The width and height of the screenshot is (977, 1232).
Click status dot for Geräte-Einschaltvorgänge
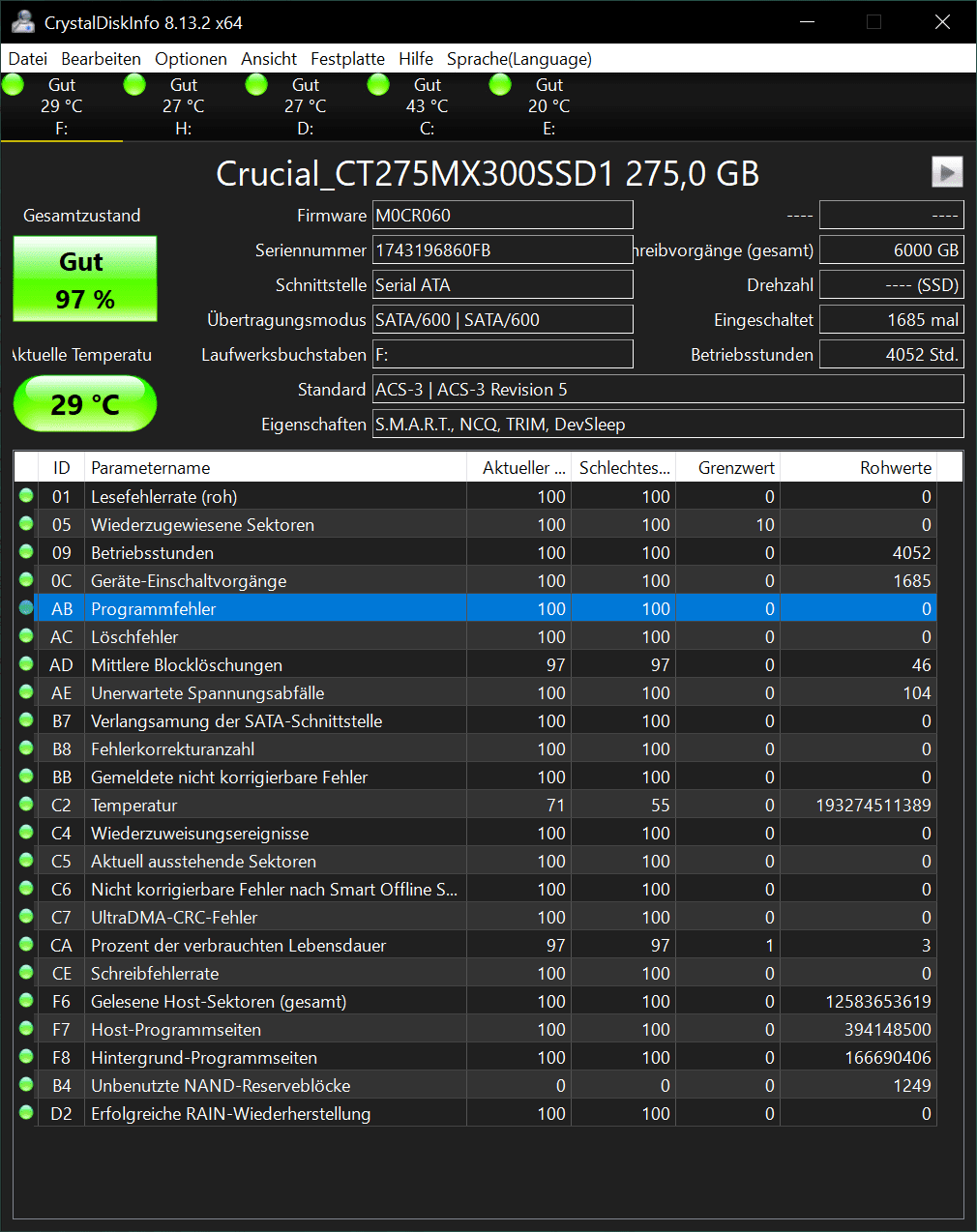26,580
